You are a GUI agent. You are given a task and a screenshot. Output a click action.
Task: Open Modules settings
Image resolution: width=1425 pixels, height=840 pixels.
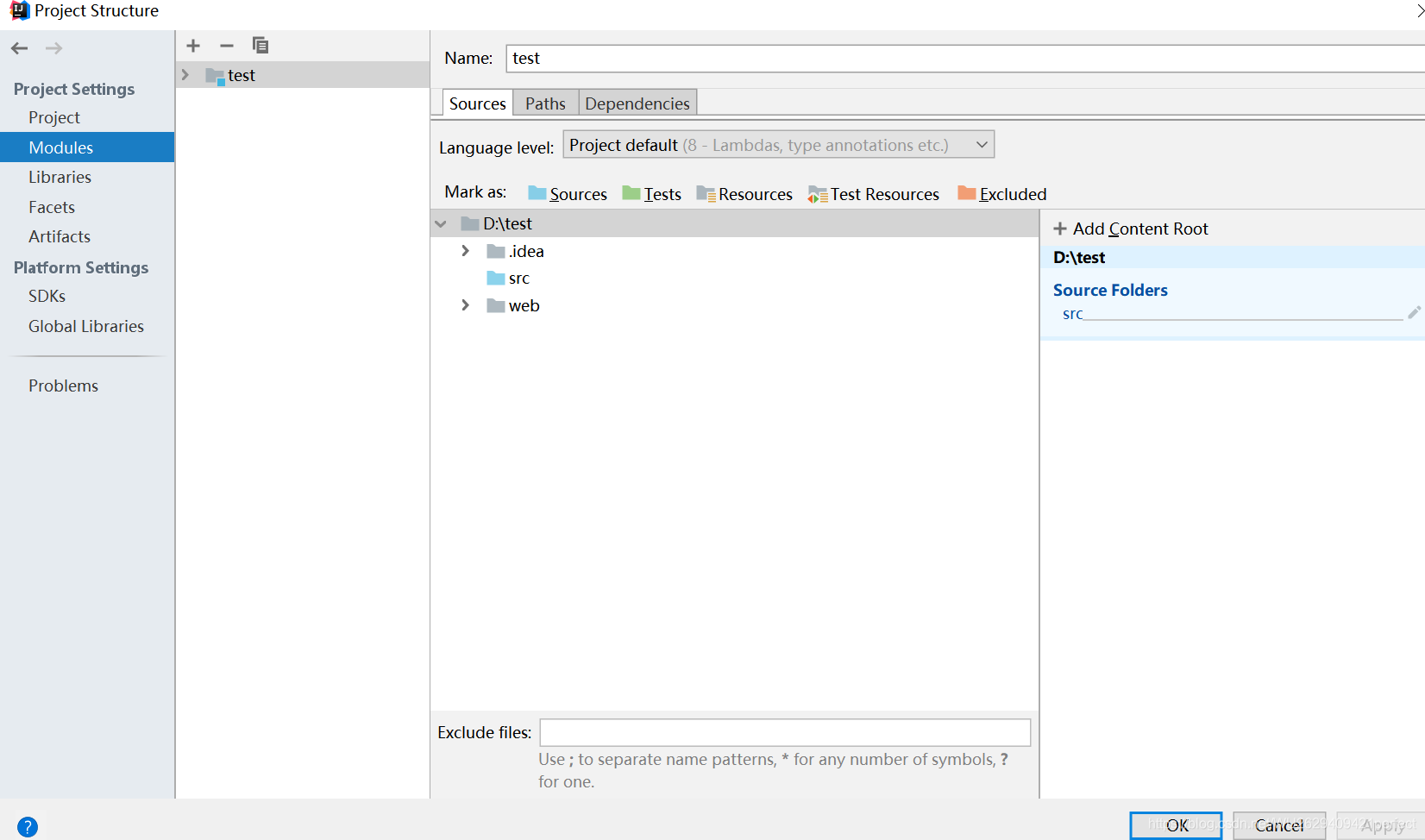coord(87,147)
